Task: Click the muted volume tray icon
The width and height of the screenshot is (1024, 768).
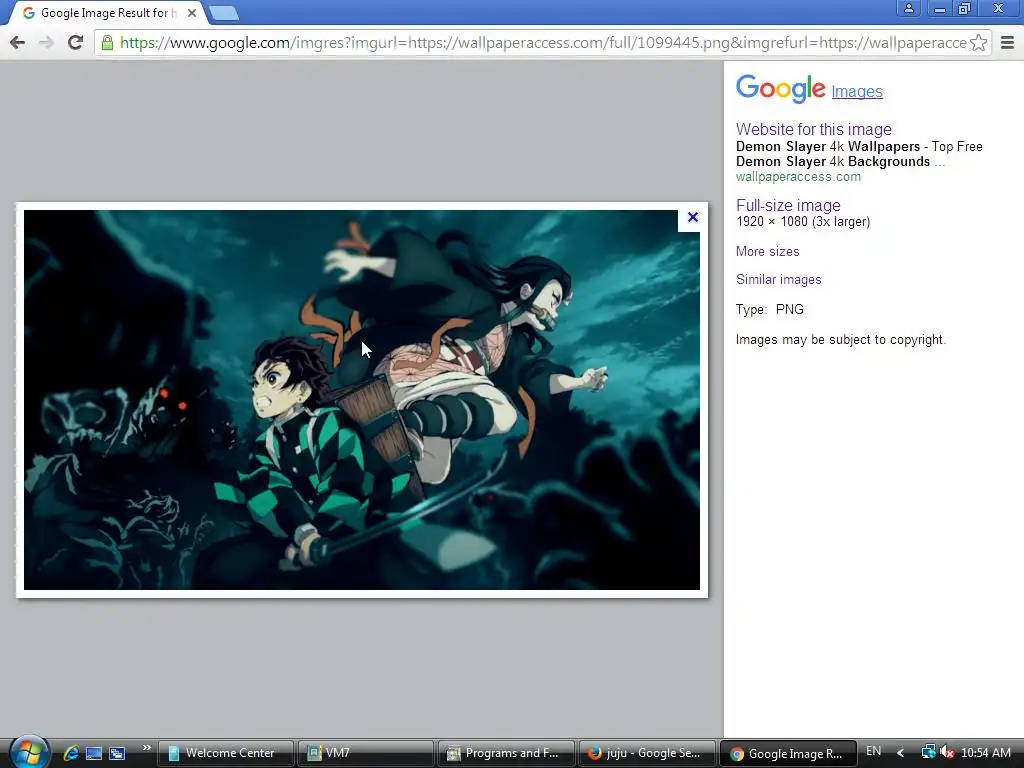Action: click(x=947, y=752)
